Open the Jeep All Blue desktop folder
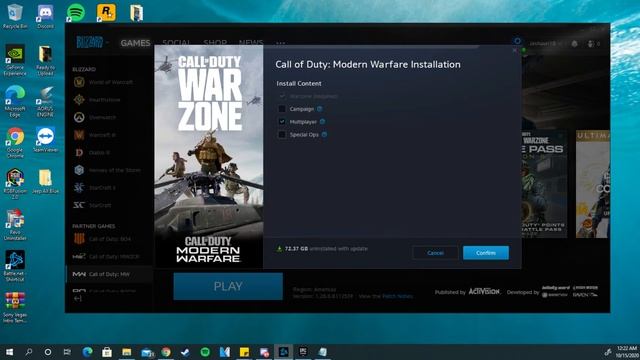The image size is (640, 360). 45,181
